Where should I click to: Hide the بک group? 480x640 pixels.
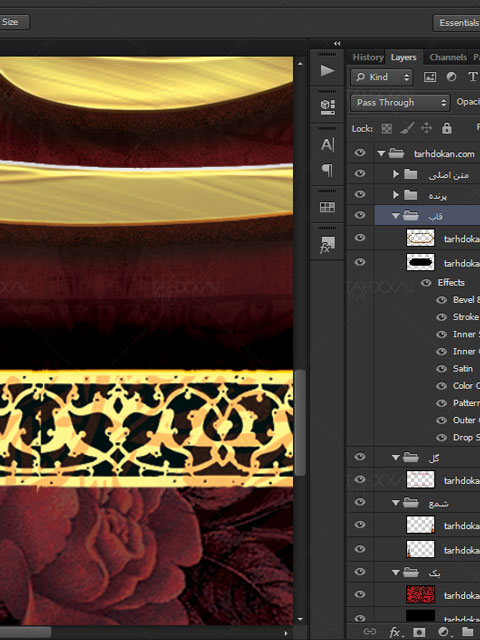360,571
